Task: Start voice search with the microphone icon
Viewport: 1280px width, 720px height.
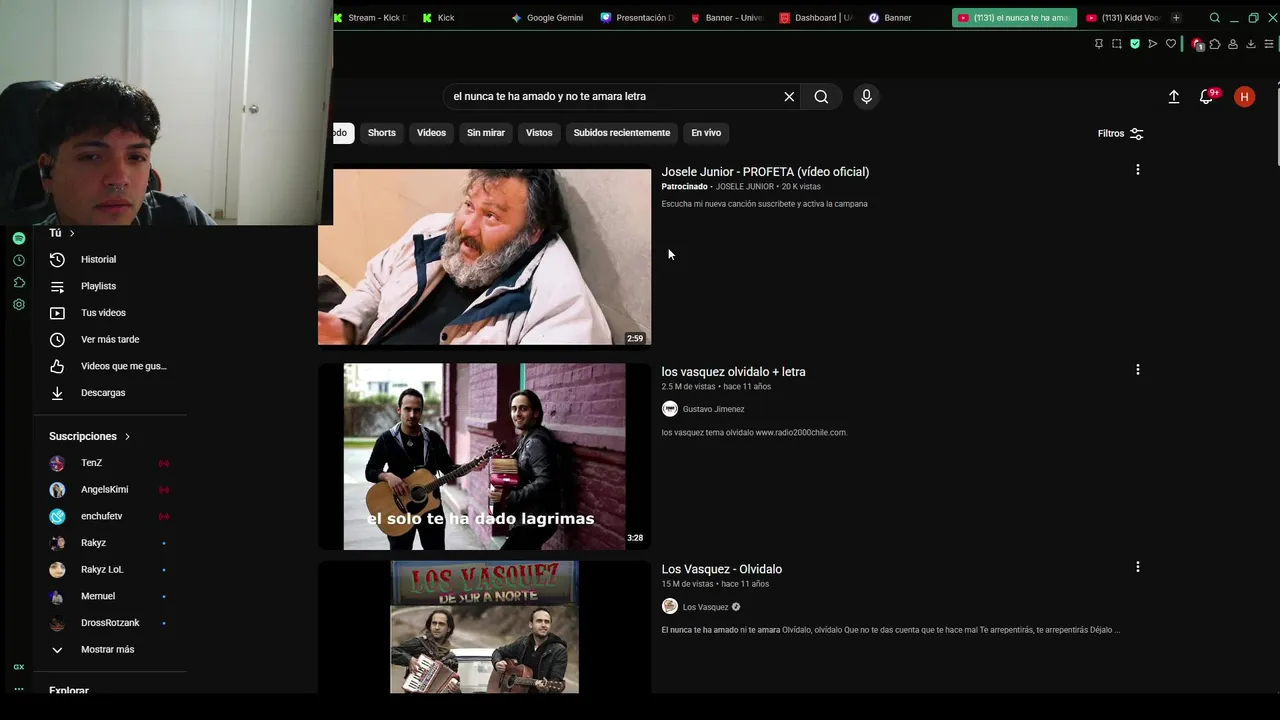Action: [866, 97]
